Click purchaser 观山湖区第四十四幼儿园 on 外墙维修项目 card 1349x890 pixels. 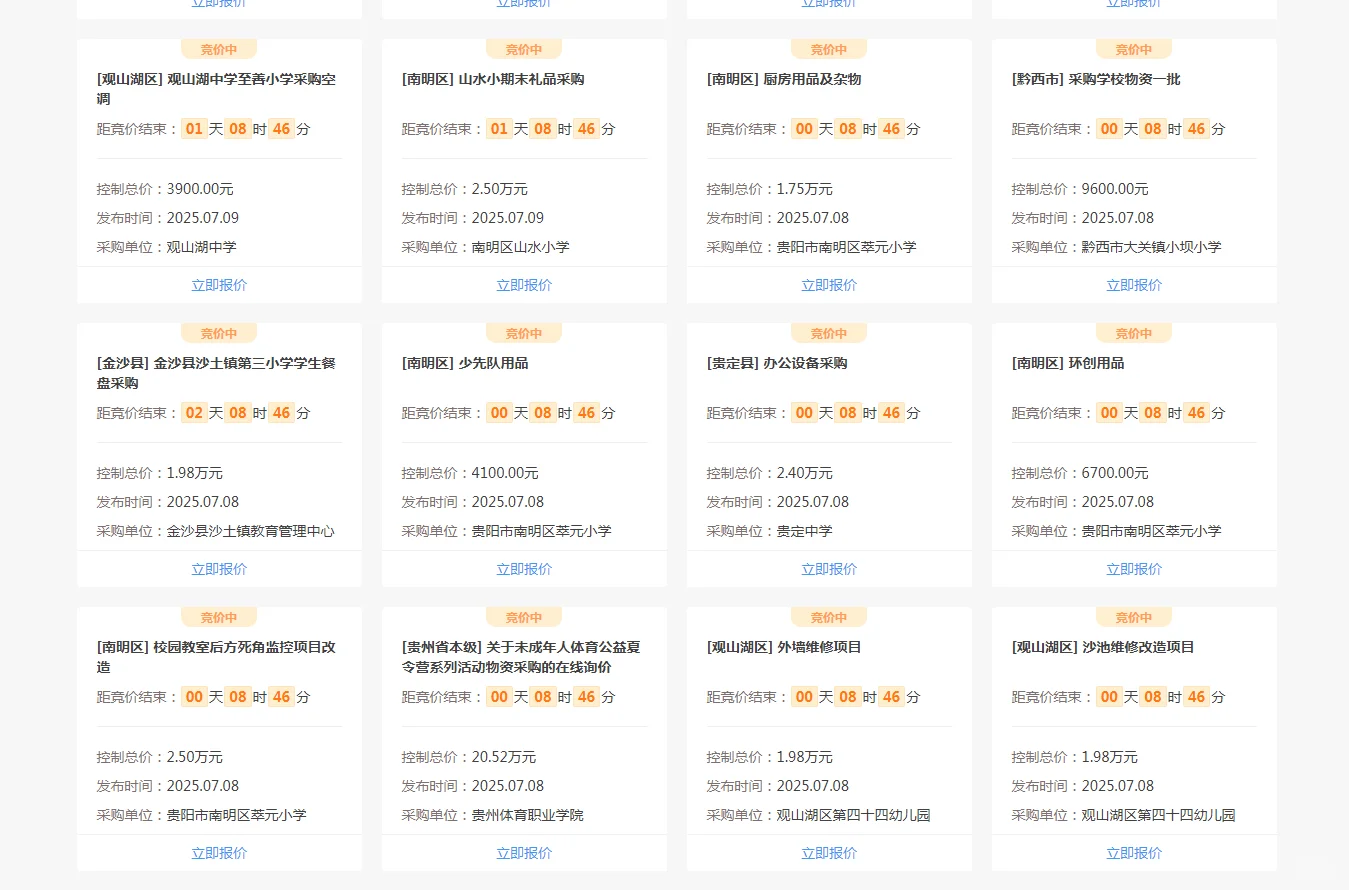click(854, 815)
